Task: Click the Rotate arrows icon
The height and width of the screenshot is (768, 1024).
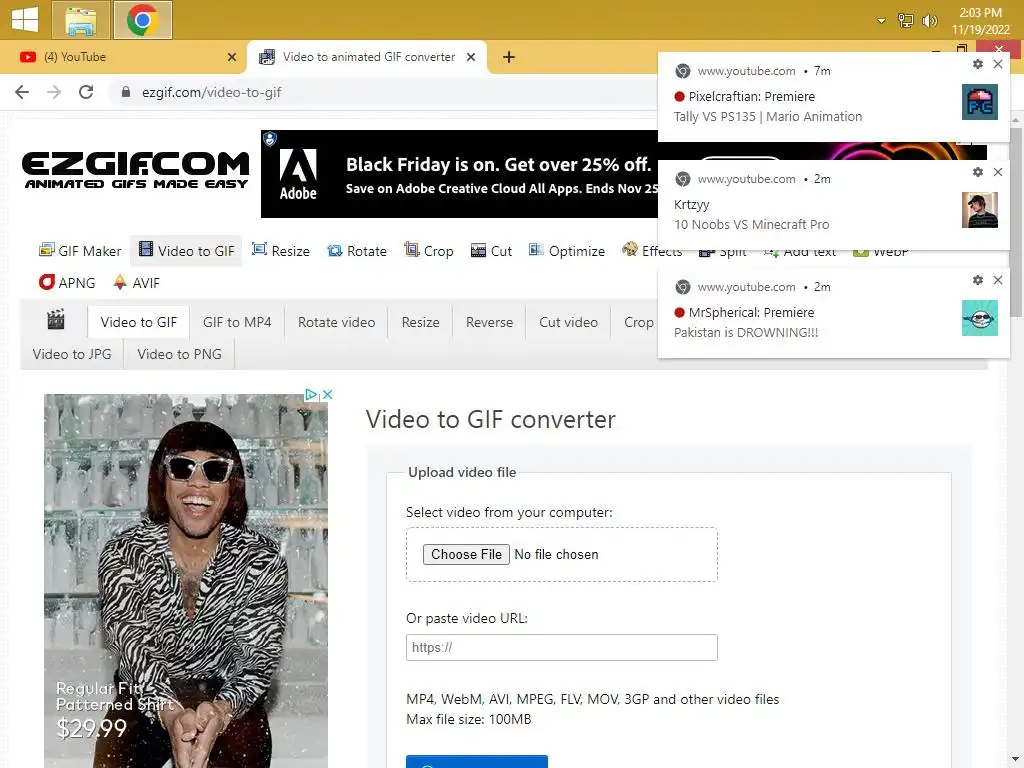Action: point(334,251)
